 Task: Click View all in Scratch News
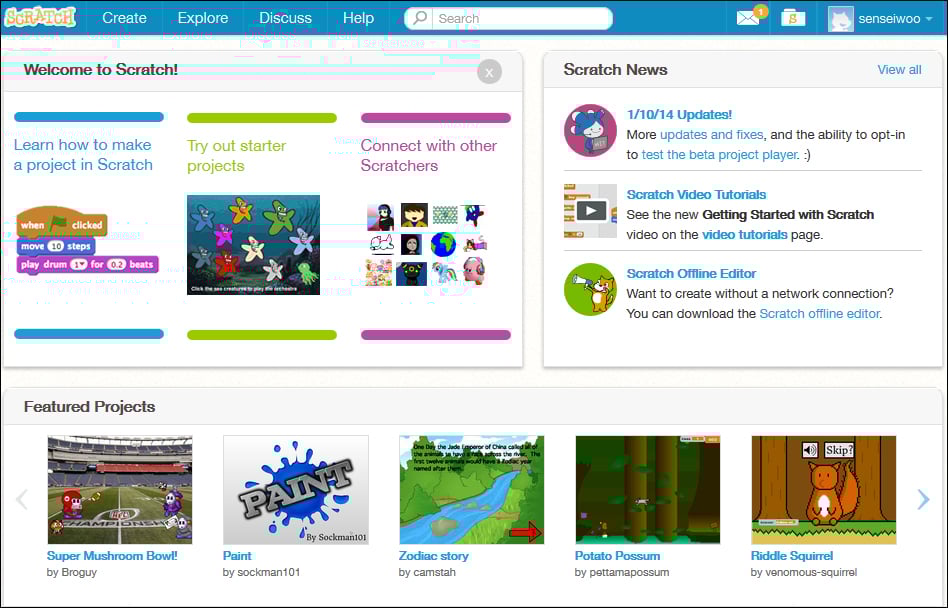click(x=899, y=70)
